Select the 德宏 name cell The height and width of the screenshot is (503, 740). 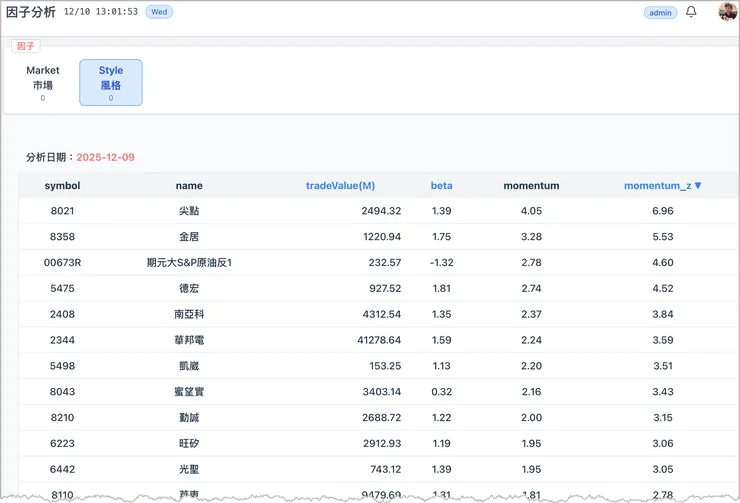pos(189,288)
